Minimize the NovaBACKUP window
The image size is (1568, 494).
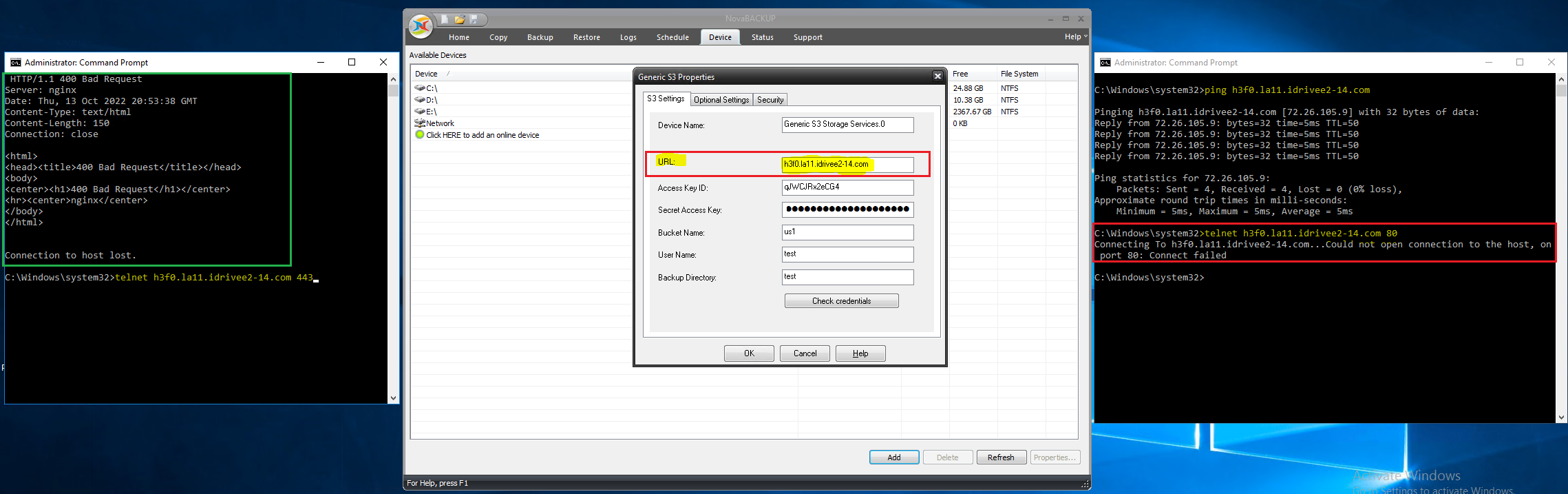[x=1051, y=19]
